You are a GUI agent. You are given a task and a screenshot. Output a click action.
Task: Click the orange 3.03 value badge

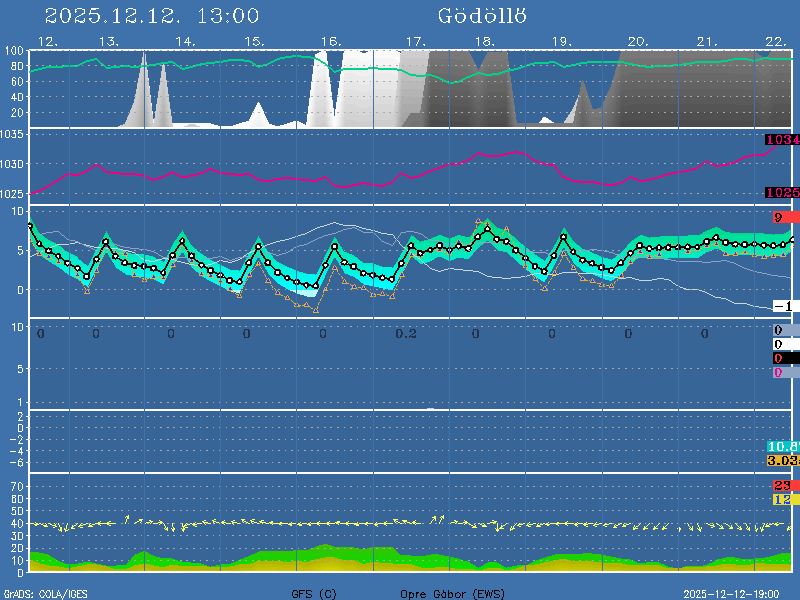click(x=782, y=460)
